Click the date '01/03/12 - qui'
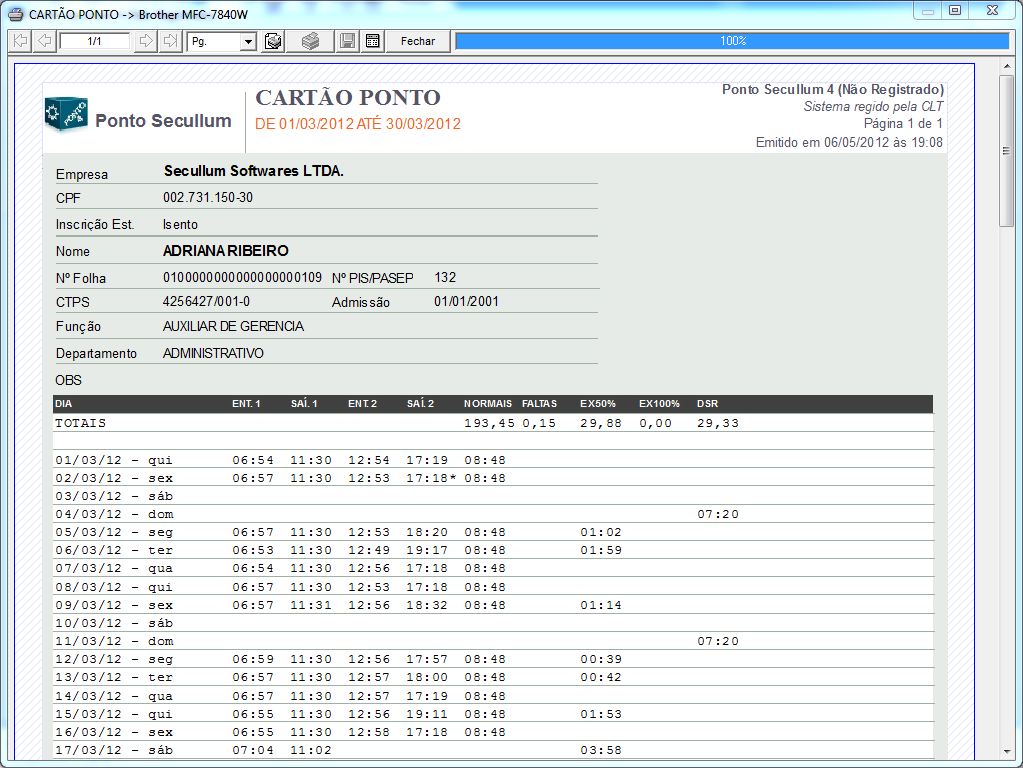This screenshot has width=1023, height=768. (x=114, y=461)
